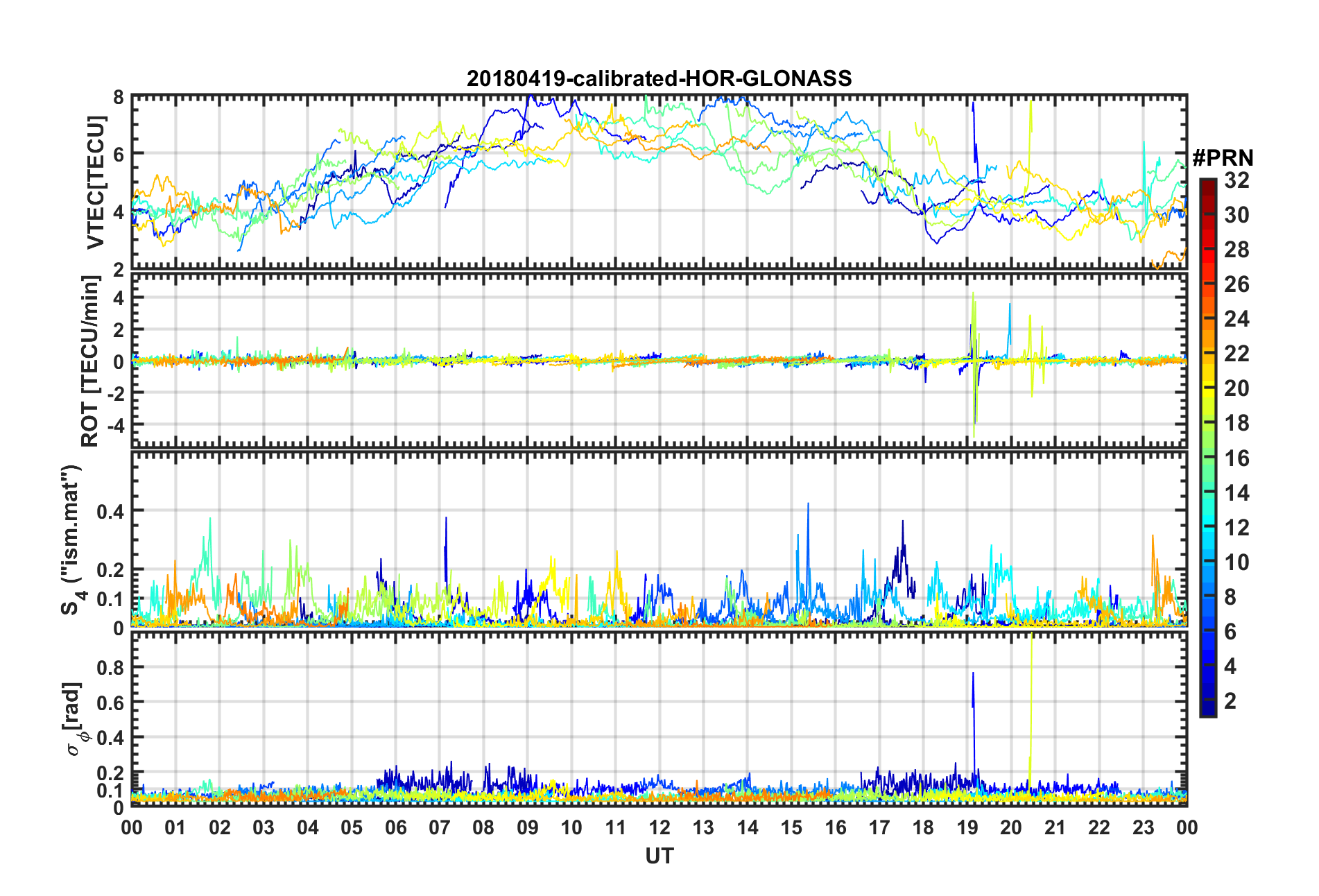Select the 15 tick label on the UT axis
Image resolution: width=1319 pixels, height=896 pixels.
point(791,827)
